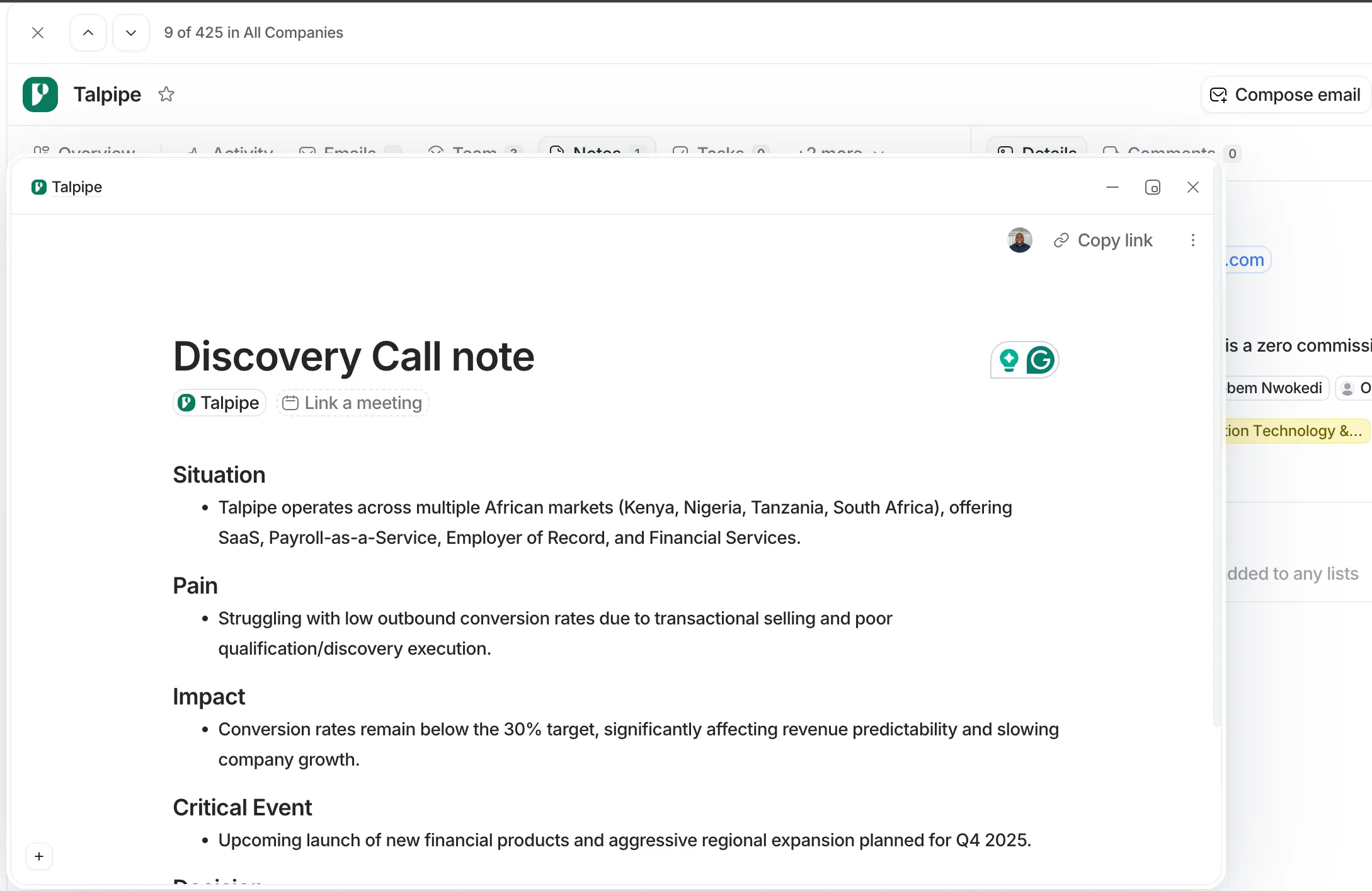The image size is (1372, 891).
Task: Click the note window vertical scrollbar
Action: 1217,445
